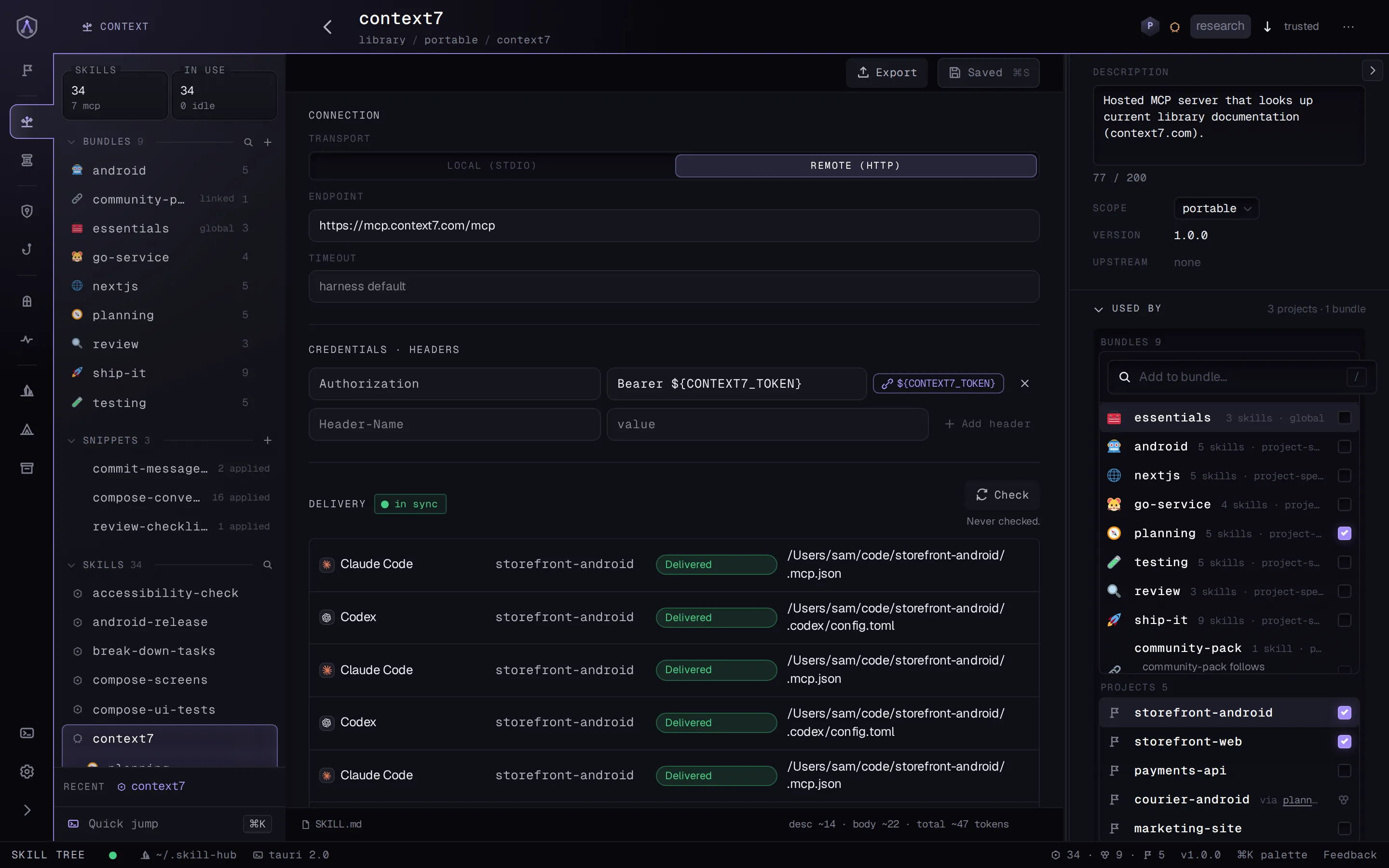Screen dimensions: 1389x868
Task: Click Add header button
Action: click(987, 424)
